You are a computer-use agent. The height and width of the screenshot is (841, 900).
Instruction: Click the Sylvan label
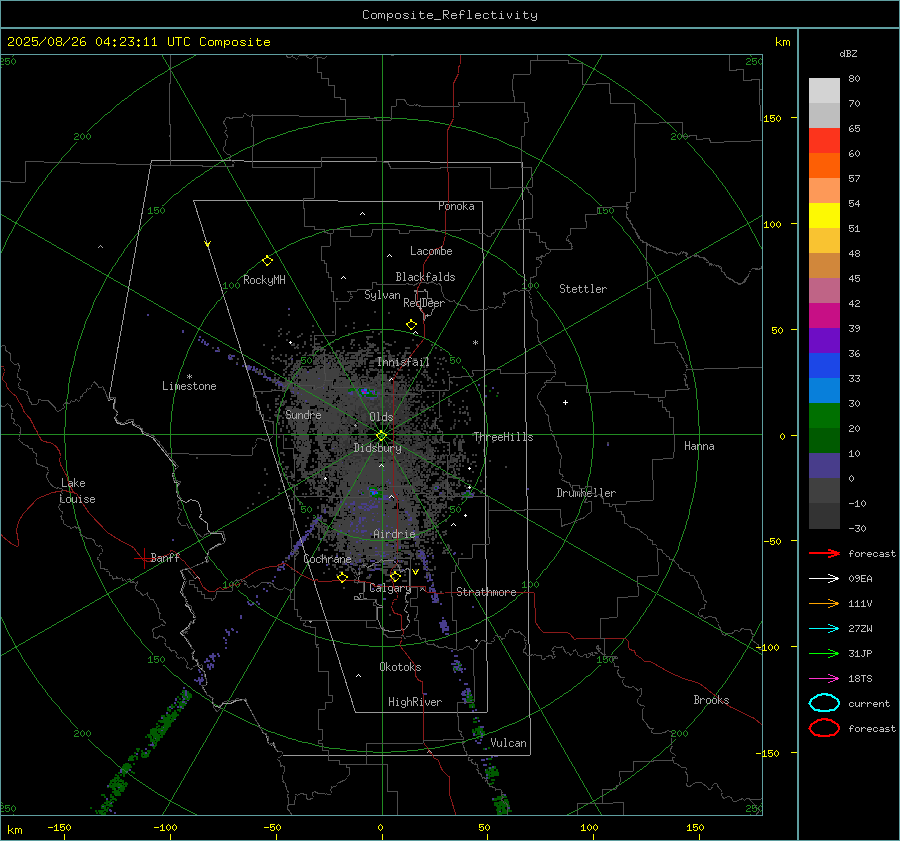click(x=382, y=295)
